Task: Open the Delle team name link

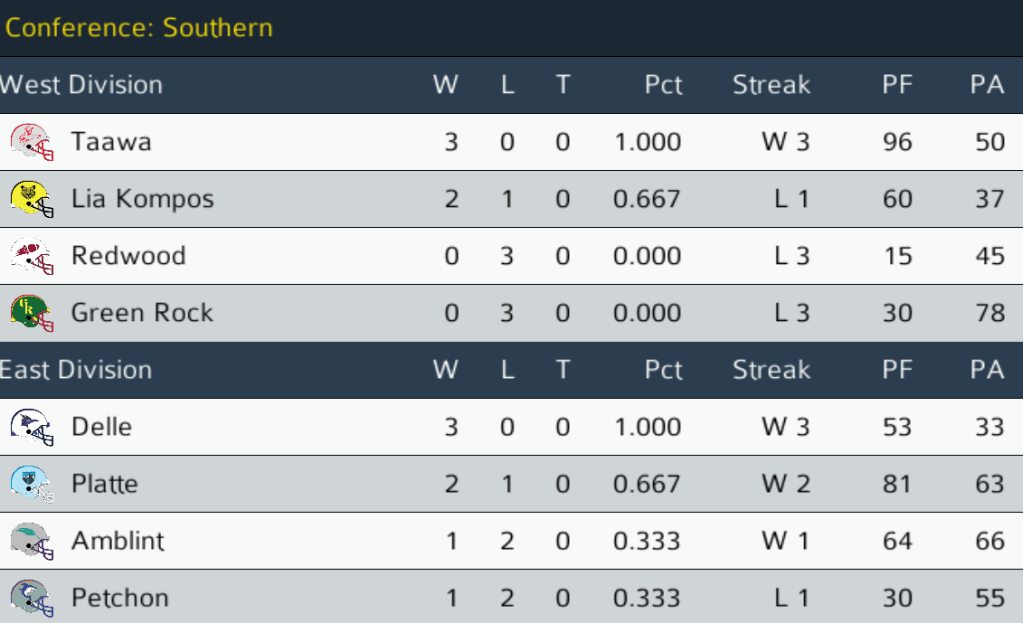Action: (x=101, y=428)
